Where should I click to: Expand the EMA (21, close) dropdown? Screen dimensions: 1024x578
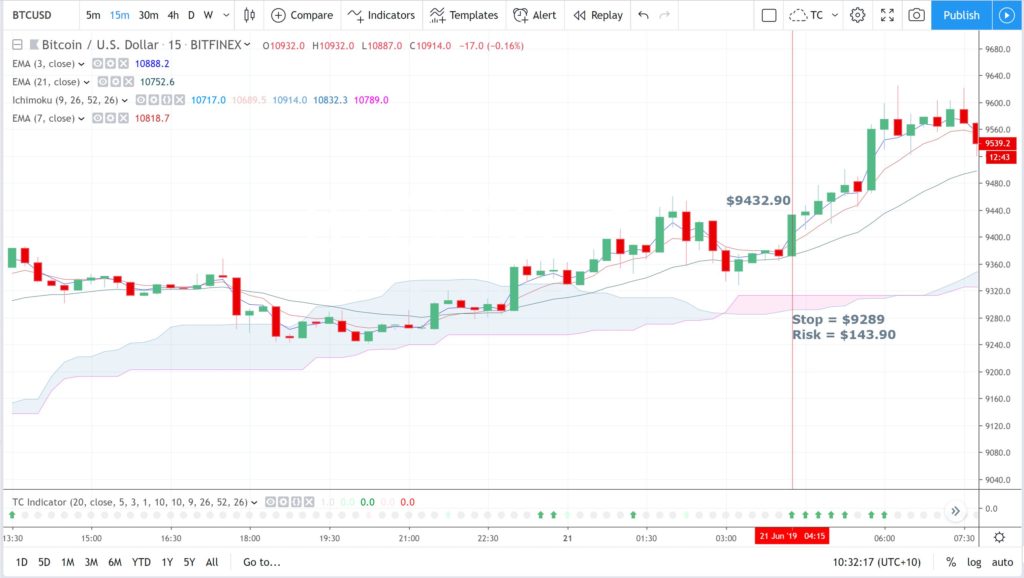(x=86, y=82)
